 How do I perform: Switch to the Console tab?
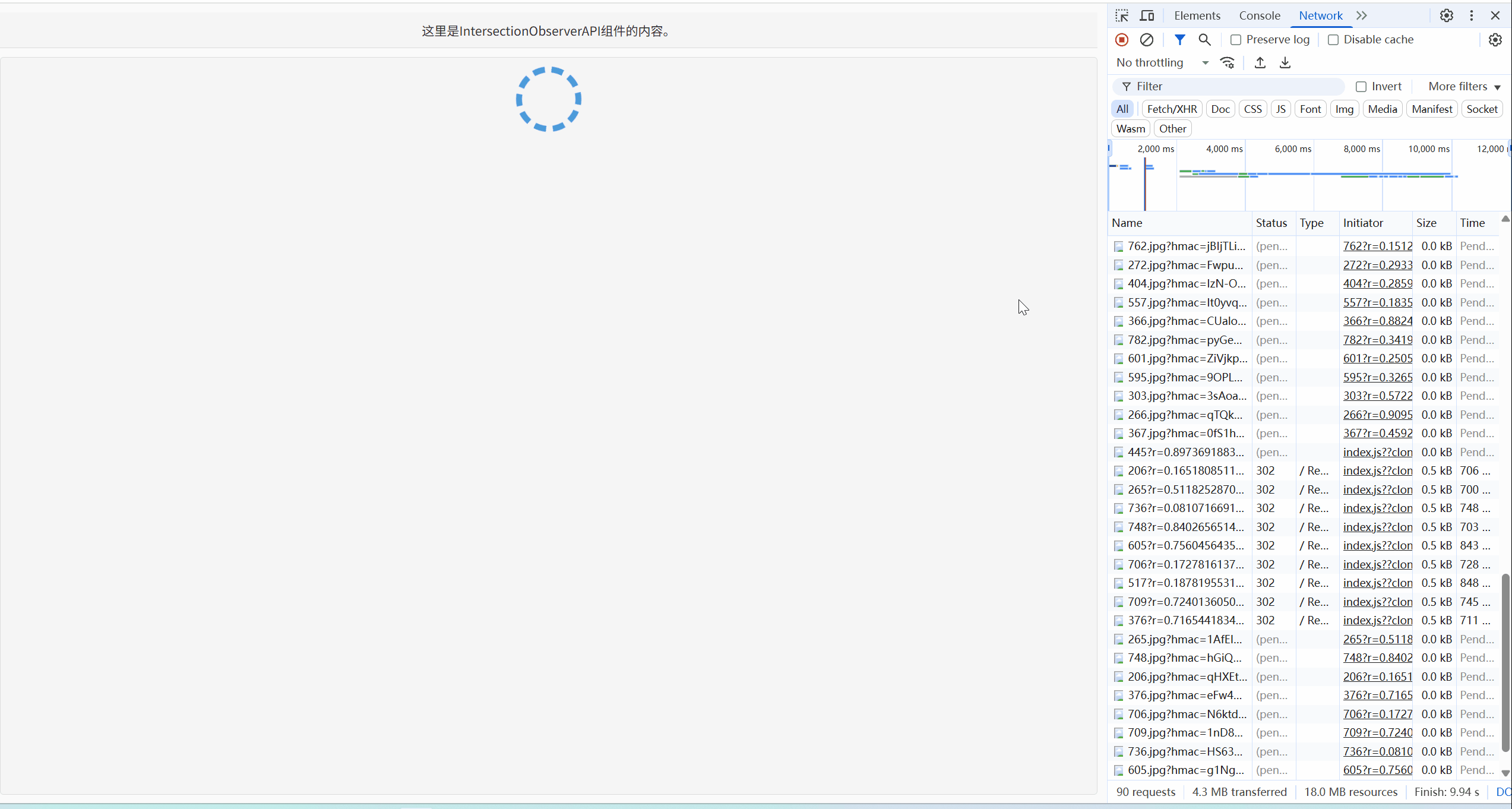point(1260,15)
